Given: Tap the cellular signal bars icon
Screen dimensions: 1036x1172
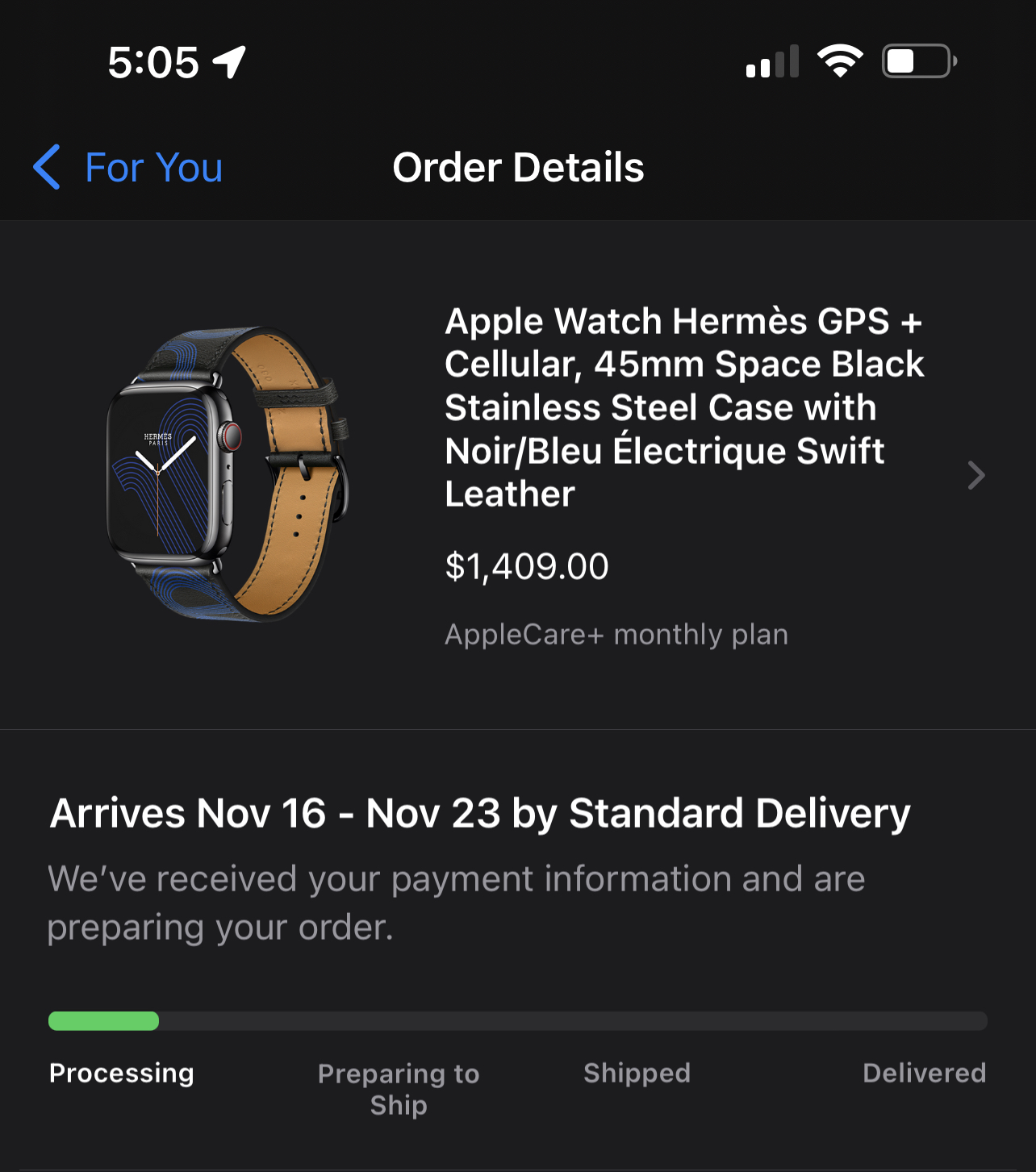Looking at the screenshot, I should 772,62.
